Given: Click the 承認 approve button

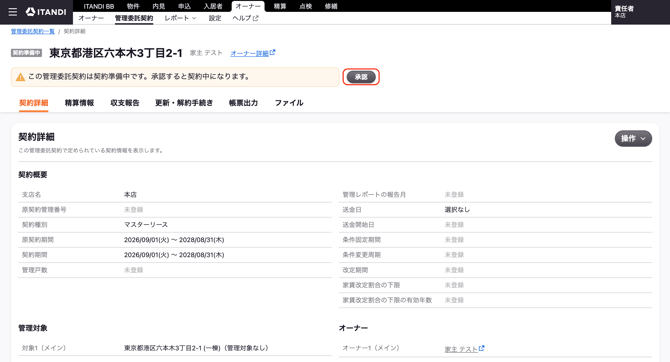Looking at the screenshot, I should click(361, 77).
